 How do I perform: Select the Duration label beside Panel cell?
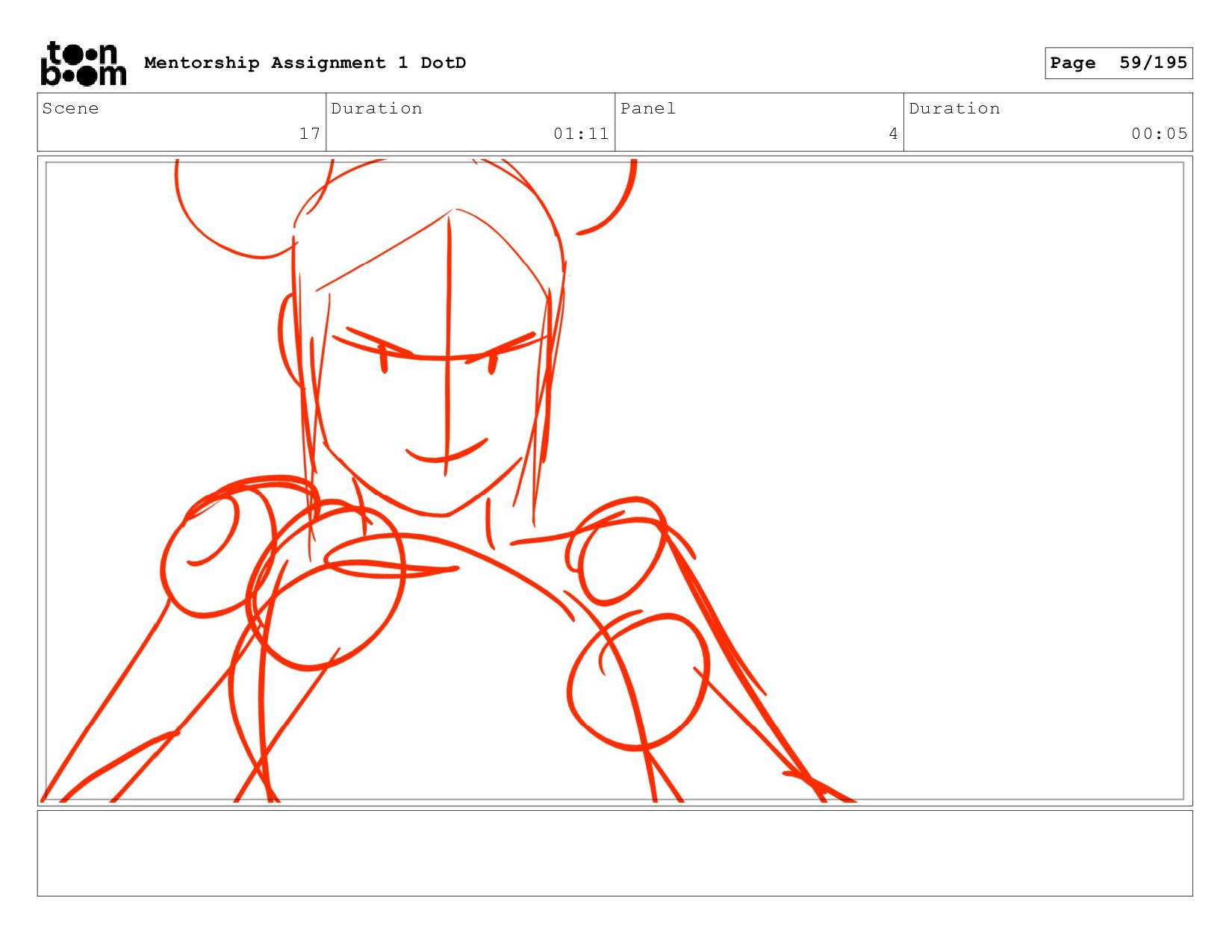coord(954,108)
